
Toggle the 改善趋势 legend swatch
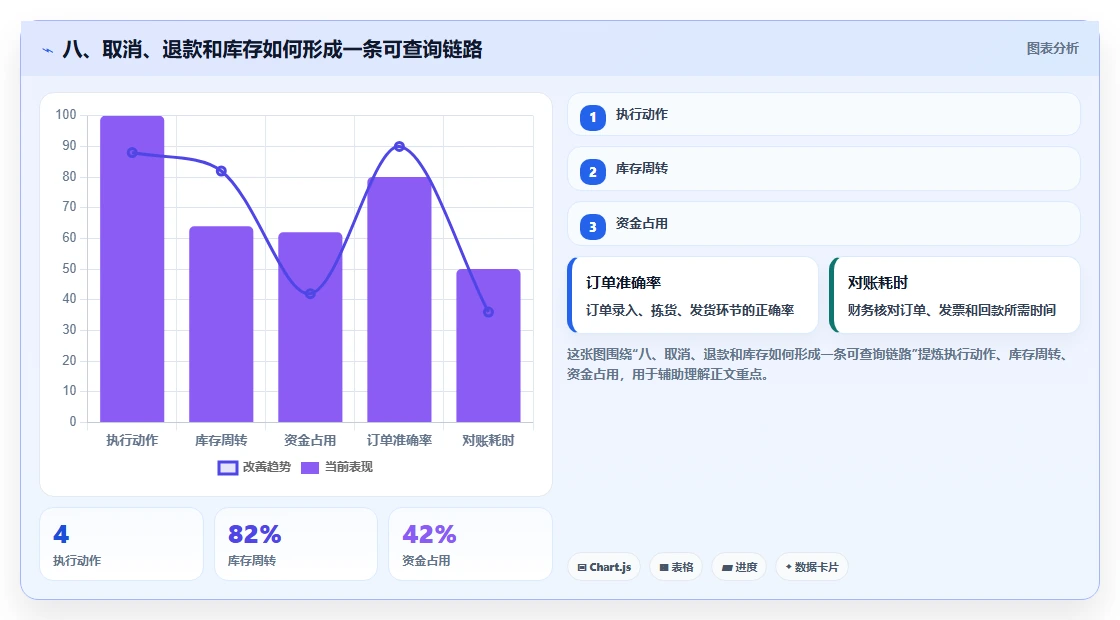pyautogui.click(x=228, y=467)
